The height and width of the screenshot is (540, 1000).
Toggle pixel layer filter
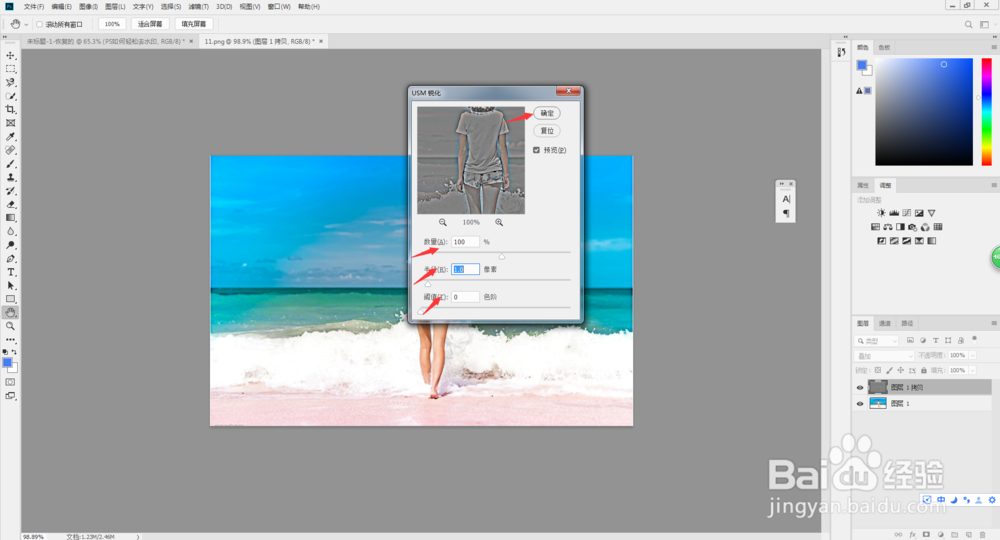pyautogui.click(x=910, y=340)
